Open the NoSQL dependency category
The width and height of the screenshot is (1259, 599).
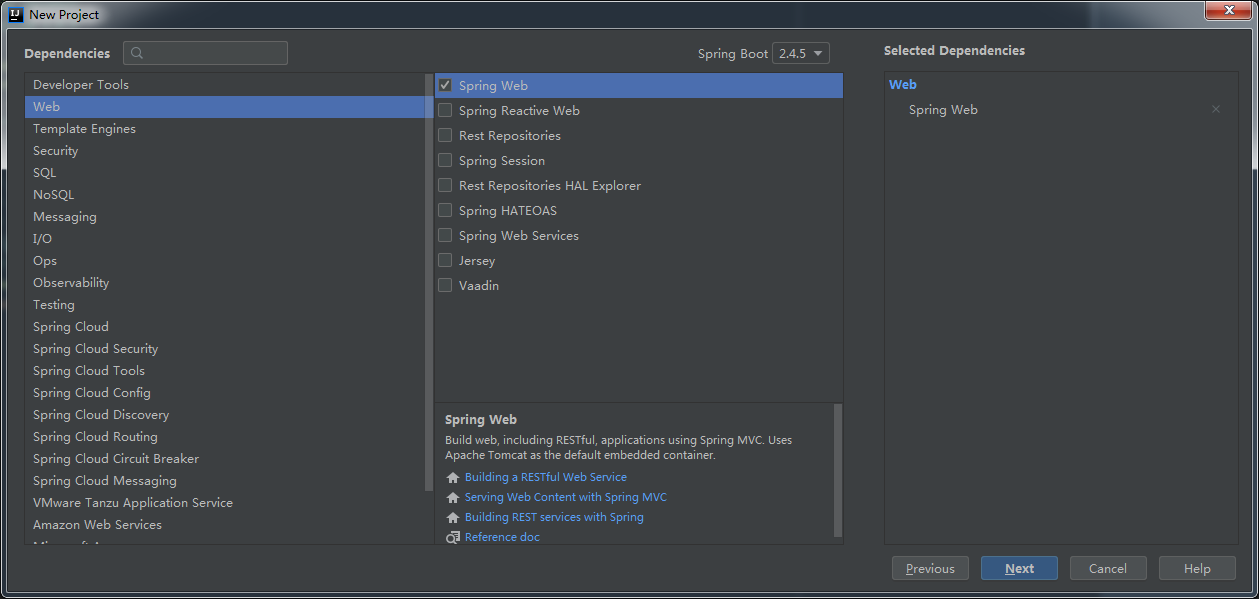(53, 195)
